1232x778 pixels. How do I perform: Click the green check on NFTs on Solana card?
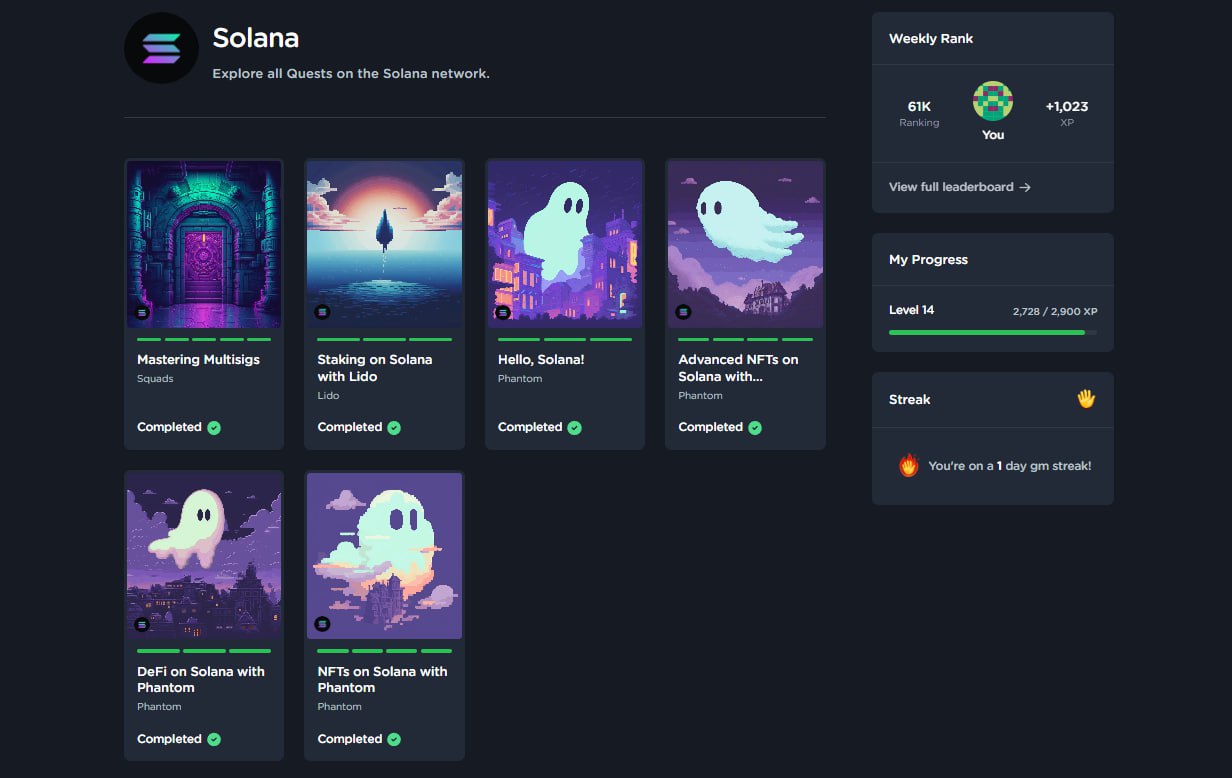pos(394,740)
